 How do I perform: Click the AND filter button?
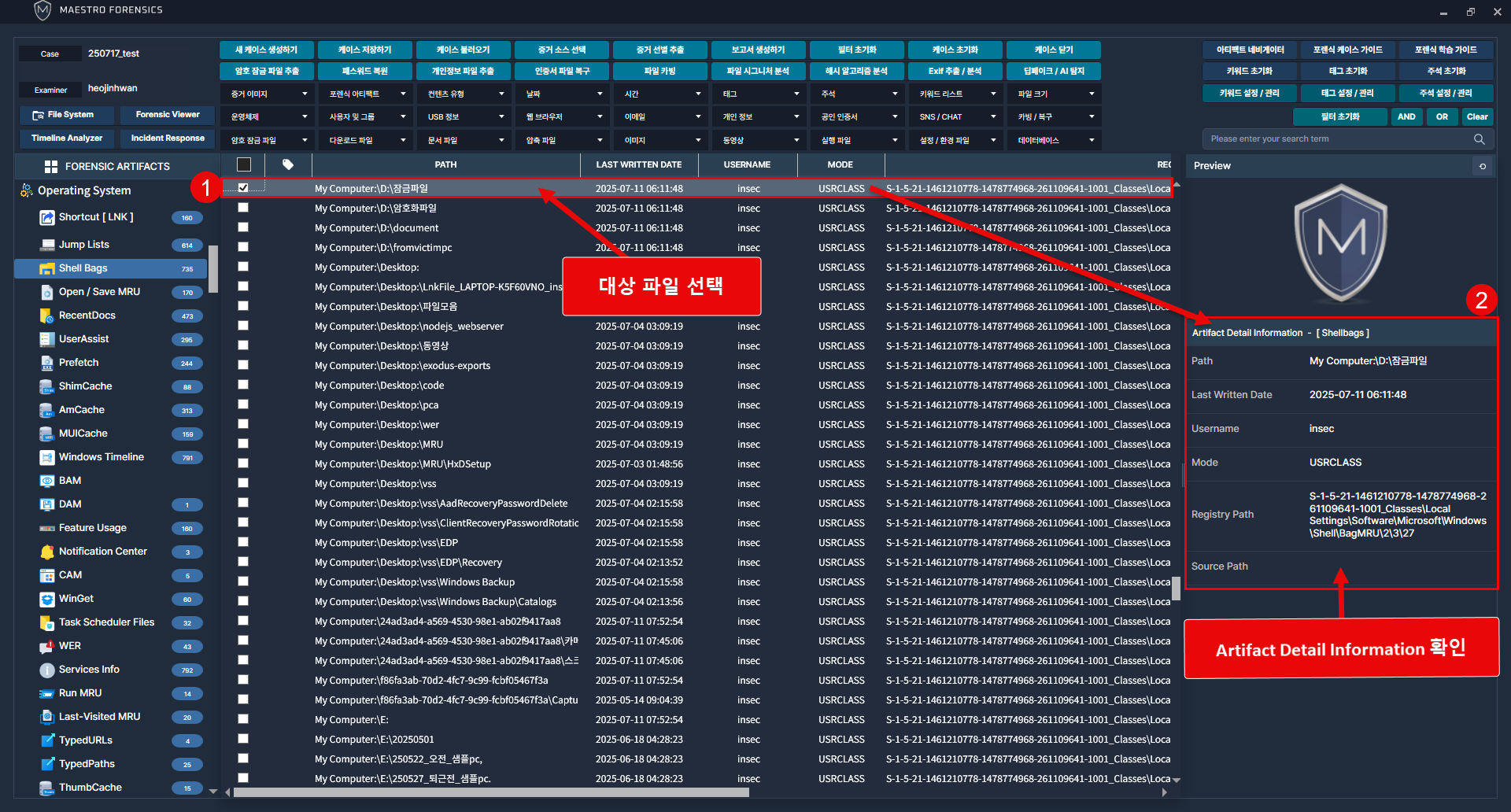point(1406,116)
